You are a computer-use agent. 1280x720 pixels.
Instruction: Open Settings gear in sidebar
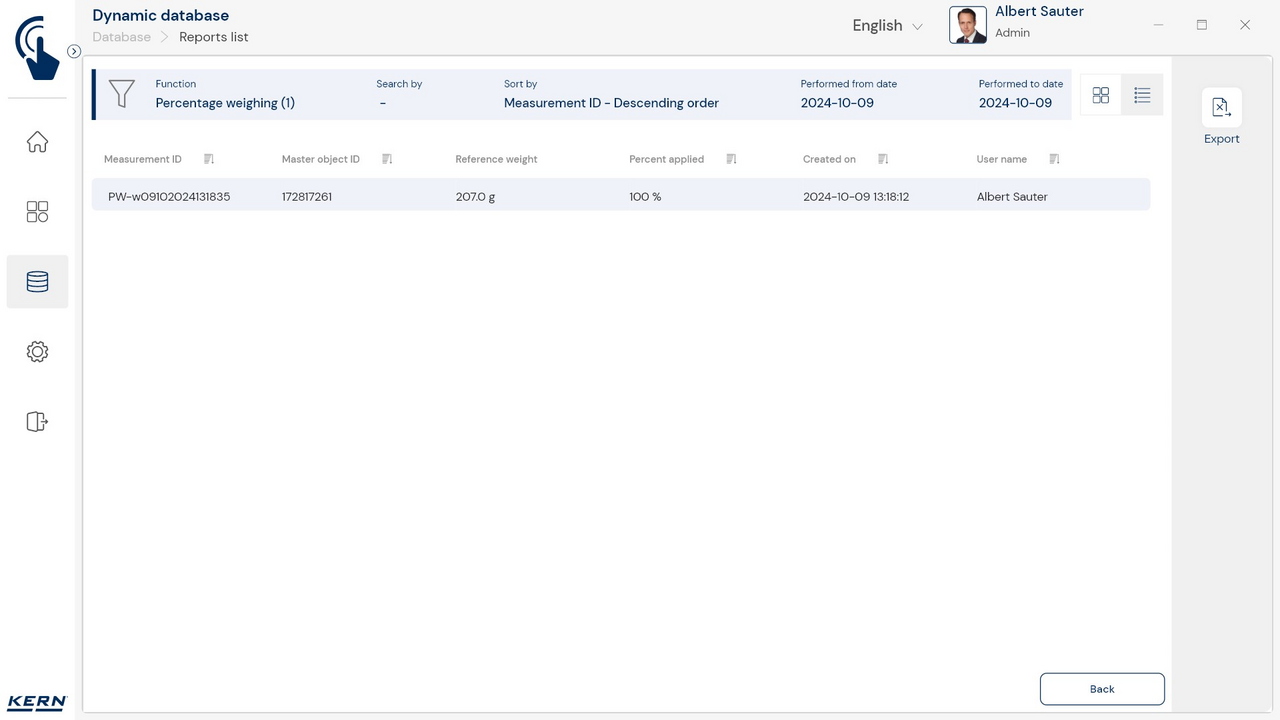click(x=37, y=352)
